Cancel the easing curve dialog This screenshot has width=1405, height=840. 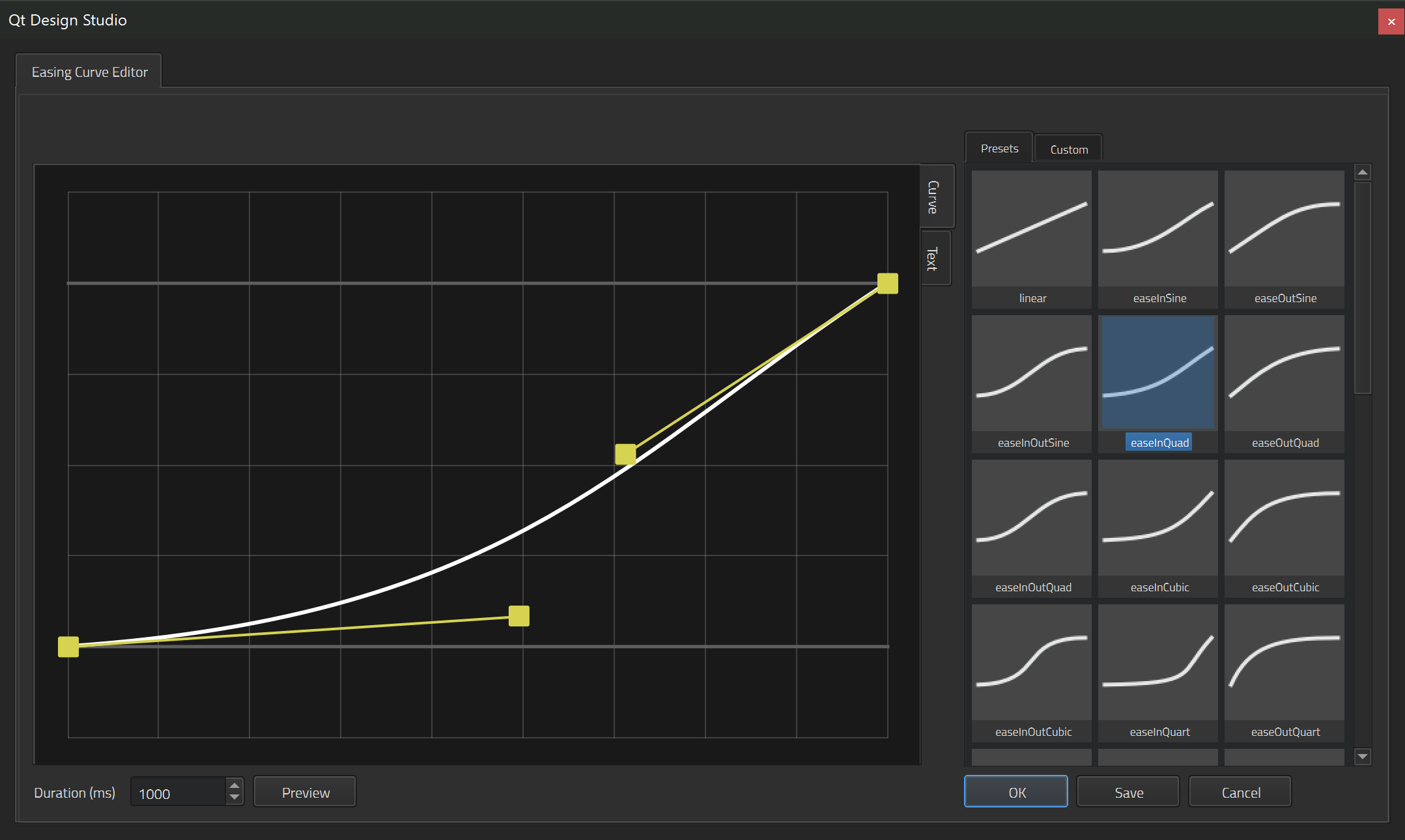click(1240, 792)
